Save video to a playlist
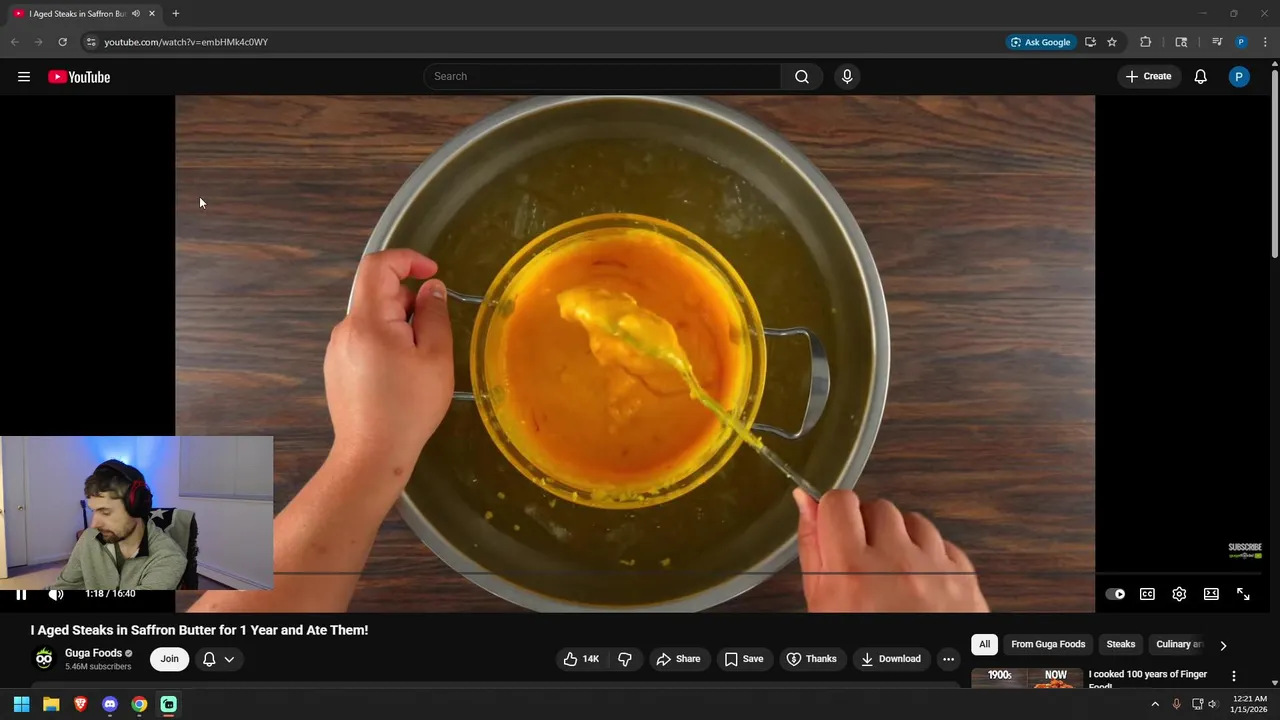Screen dimensions: 1280x720 pyautogui.click(x=744, y=659)
